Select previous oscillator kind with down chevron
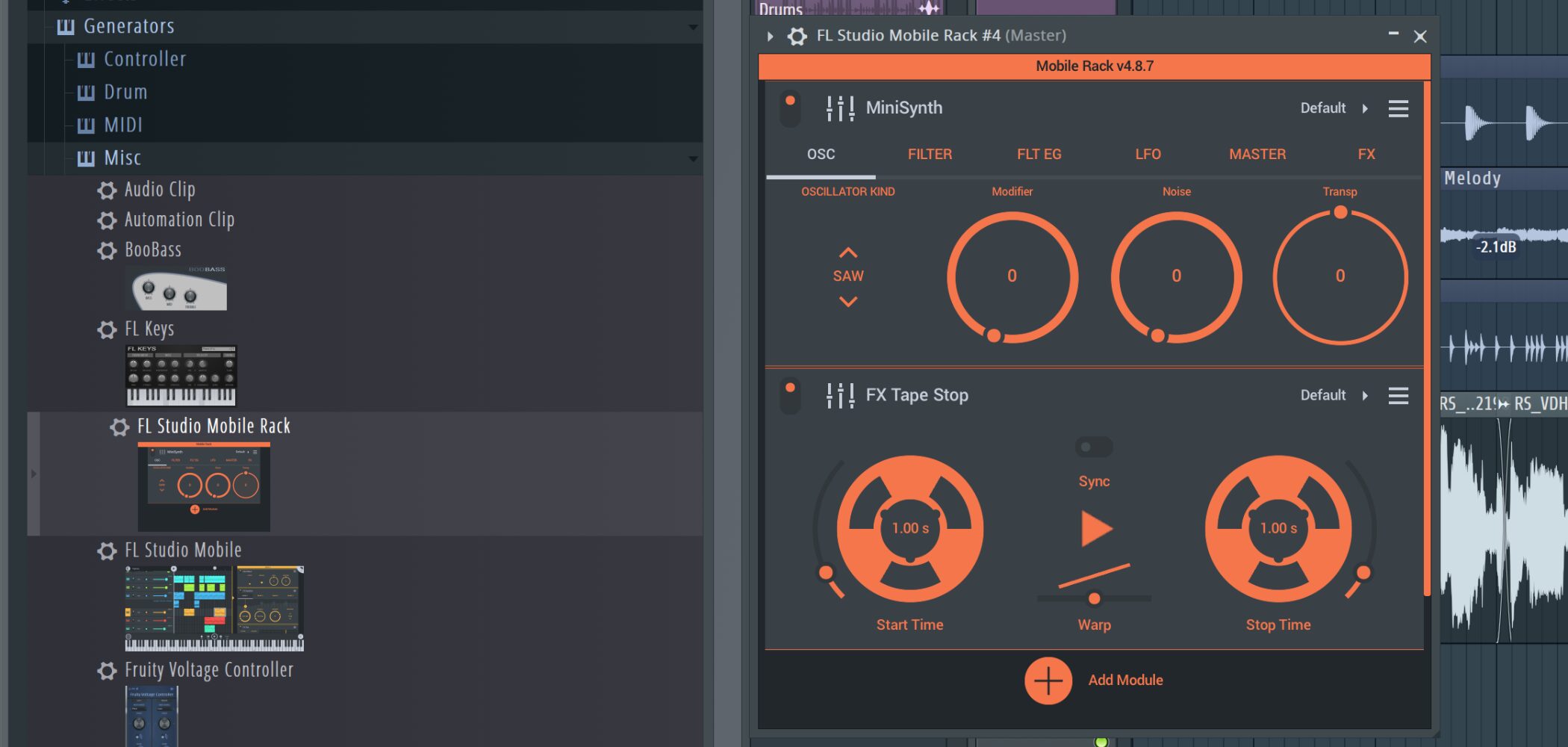 (x=848, y=302)
